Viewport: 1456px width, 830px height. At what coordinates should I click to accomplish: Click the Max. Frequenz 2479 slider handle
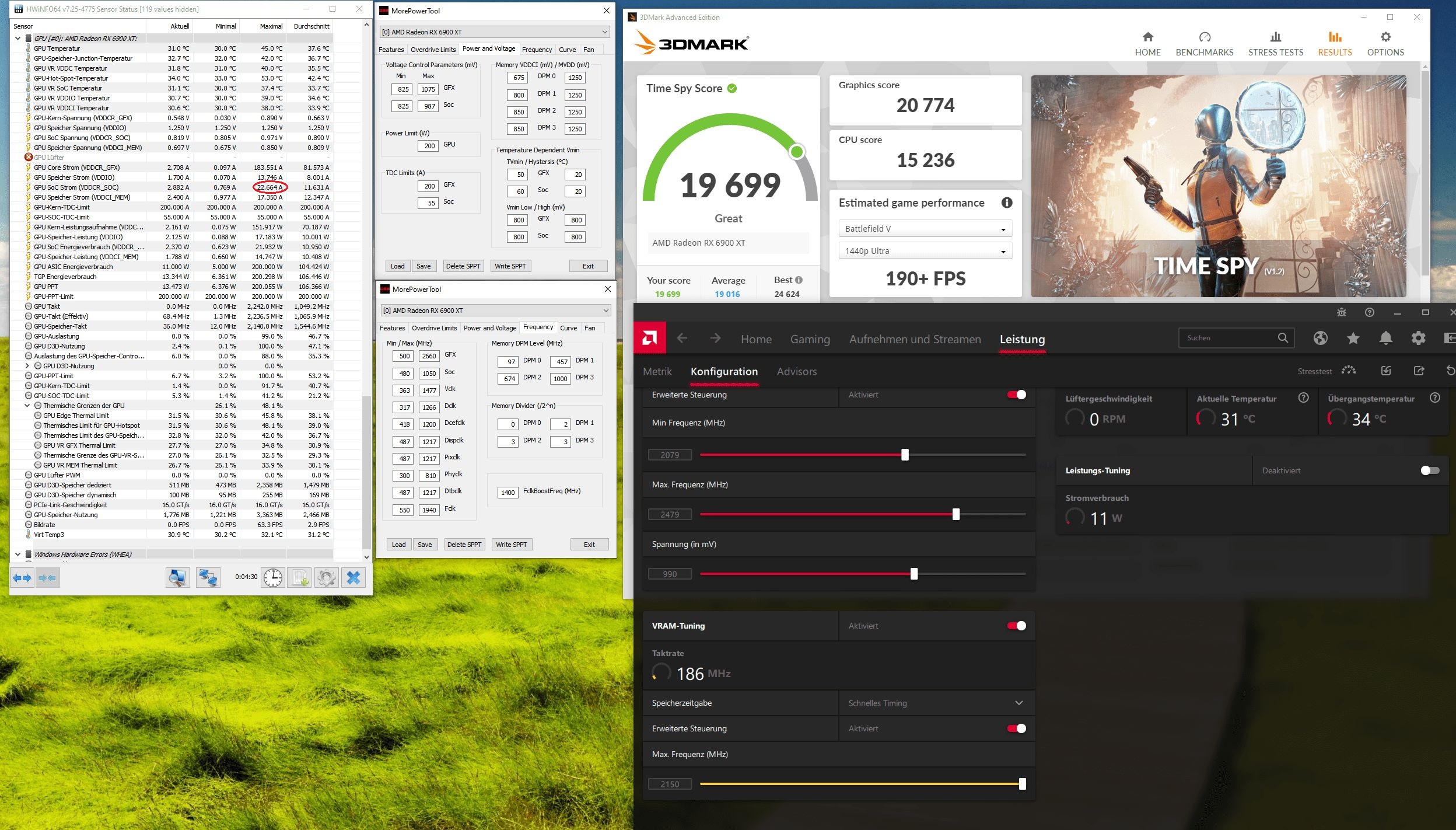click(956, 514)
